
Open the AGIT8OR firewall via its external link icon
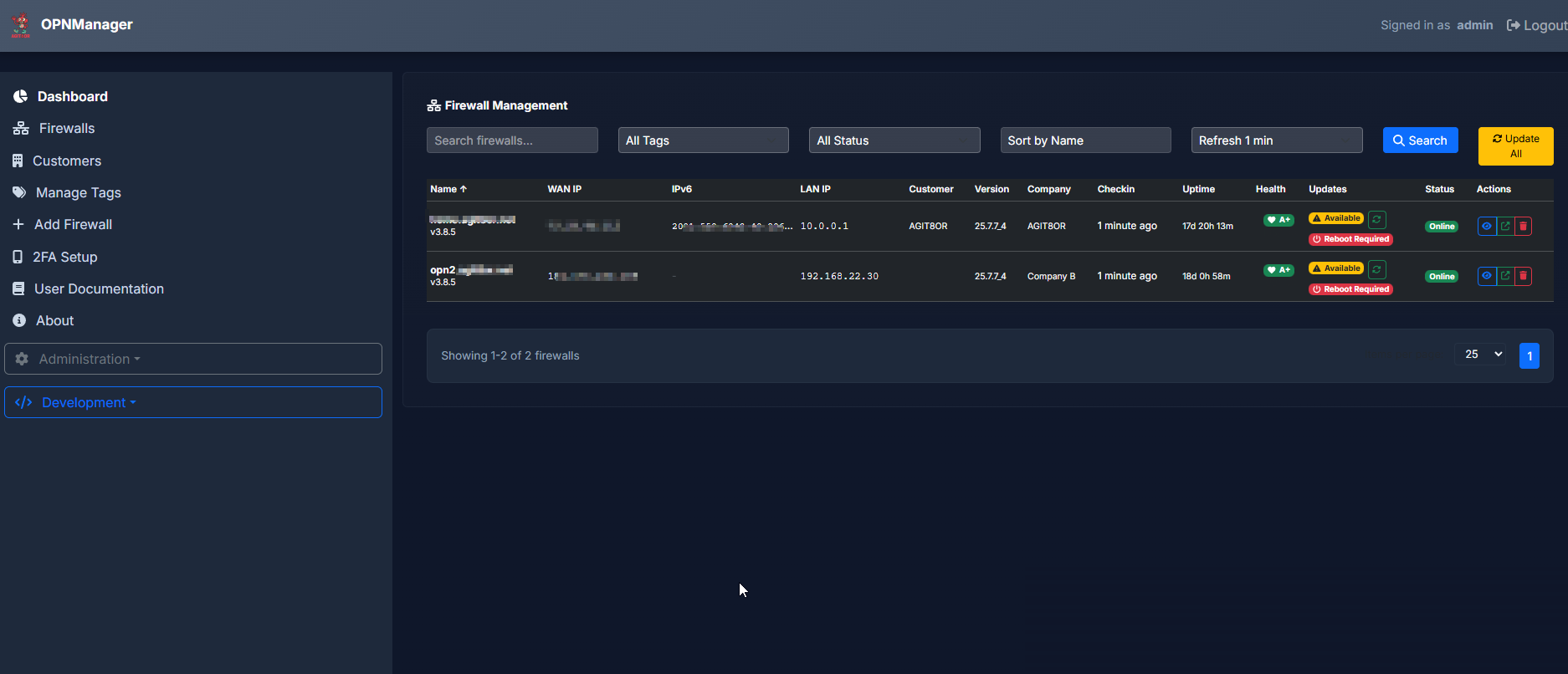pos(1504,226)
